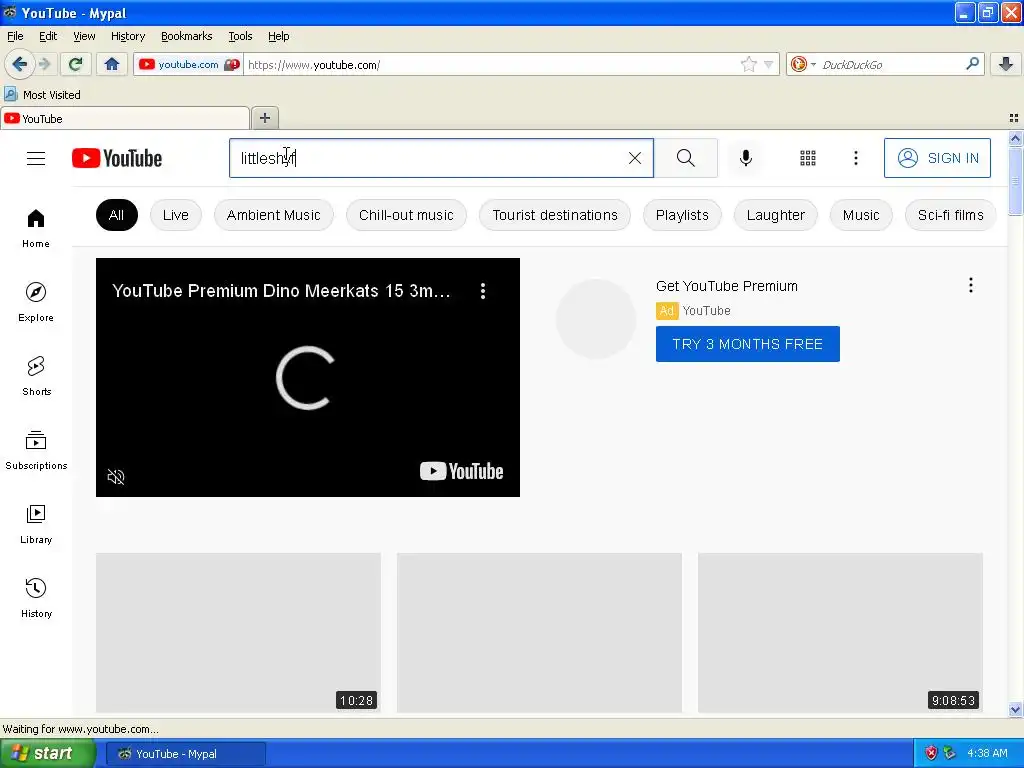Open YouTube settings three-dot menu
The width and height of the screenshot is (1024, 768).
click(x=856, y=158)
